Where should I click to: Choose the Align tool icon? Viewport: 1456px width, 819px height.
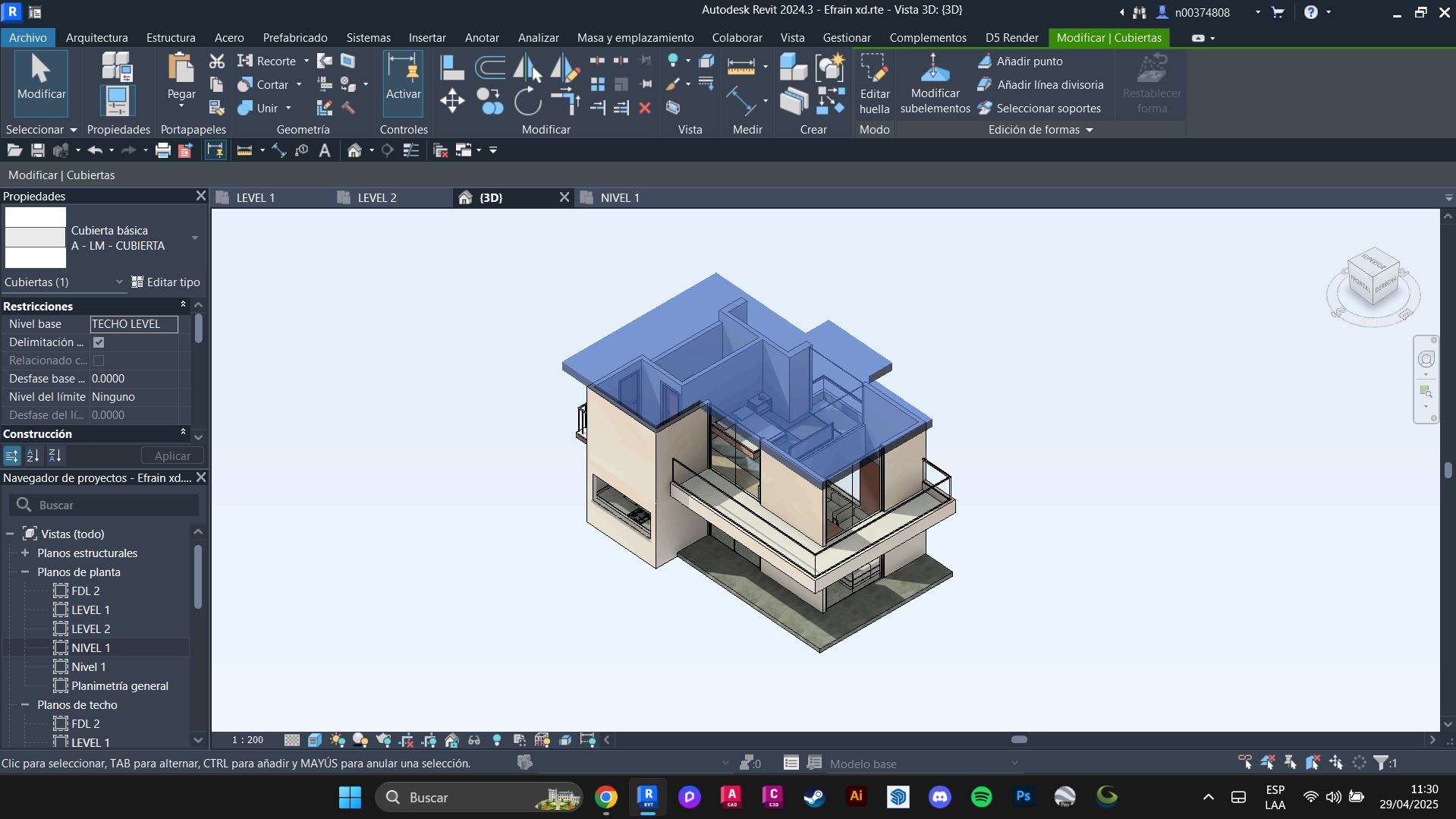[x=452, y=68]
